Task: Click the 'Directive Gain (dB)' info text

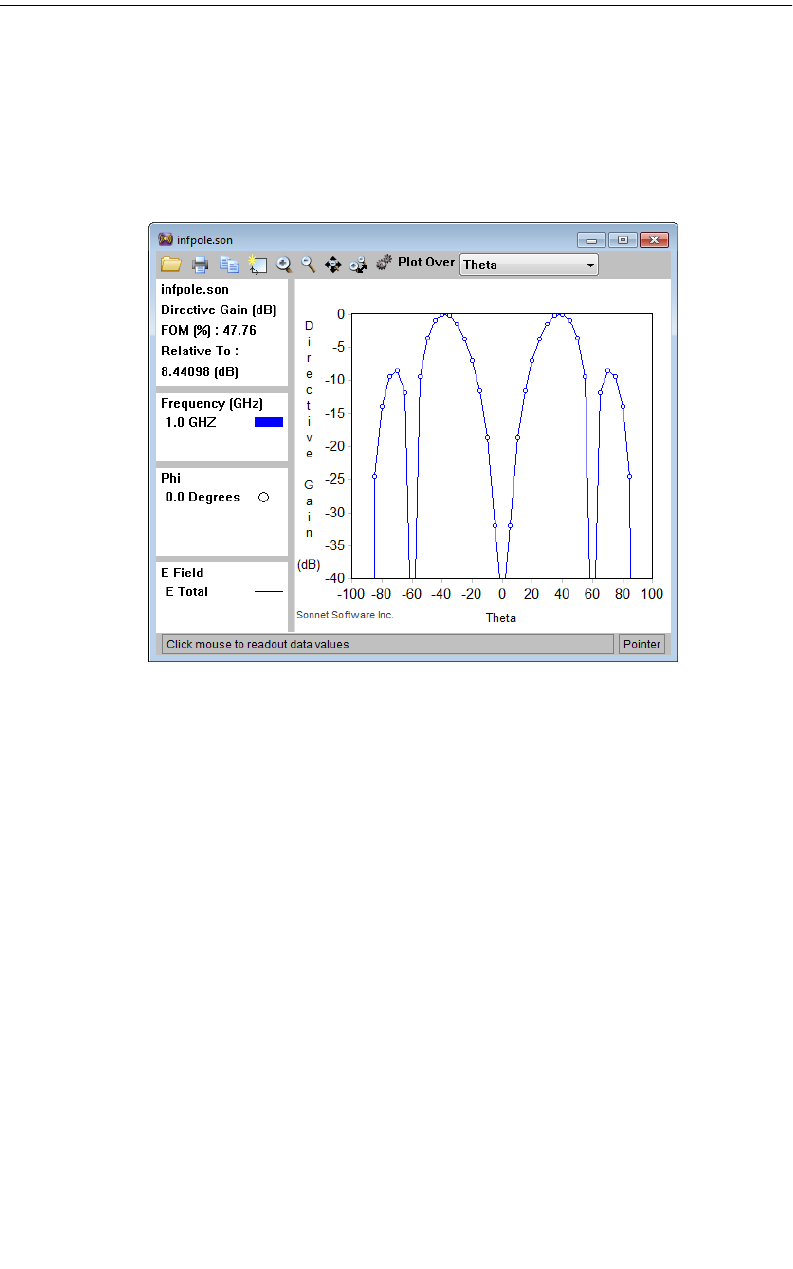Action: [218, 310]
